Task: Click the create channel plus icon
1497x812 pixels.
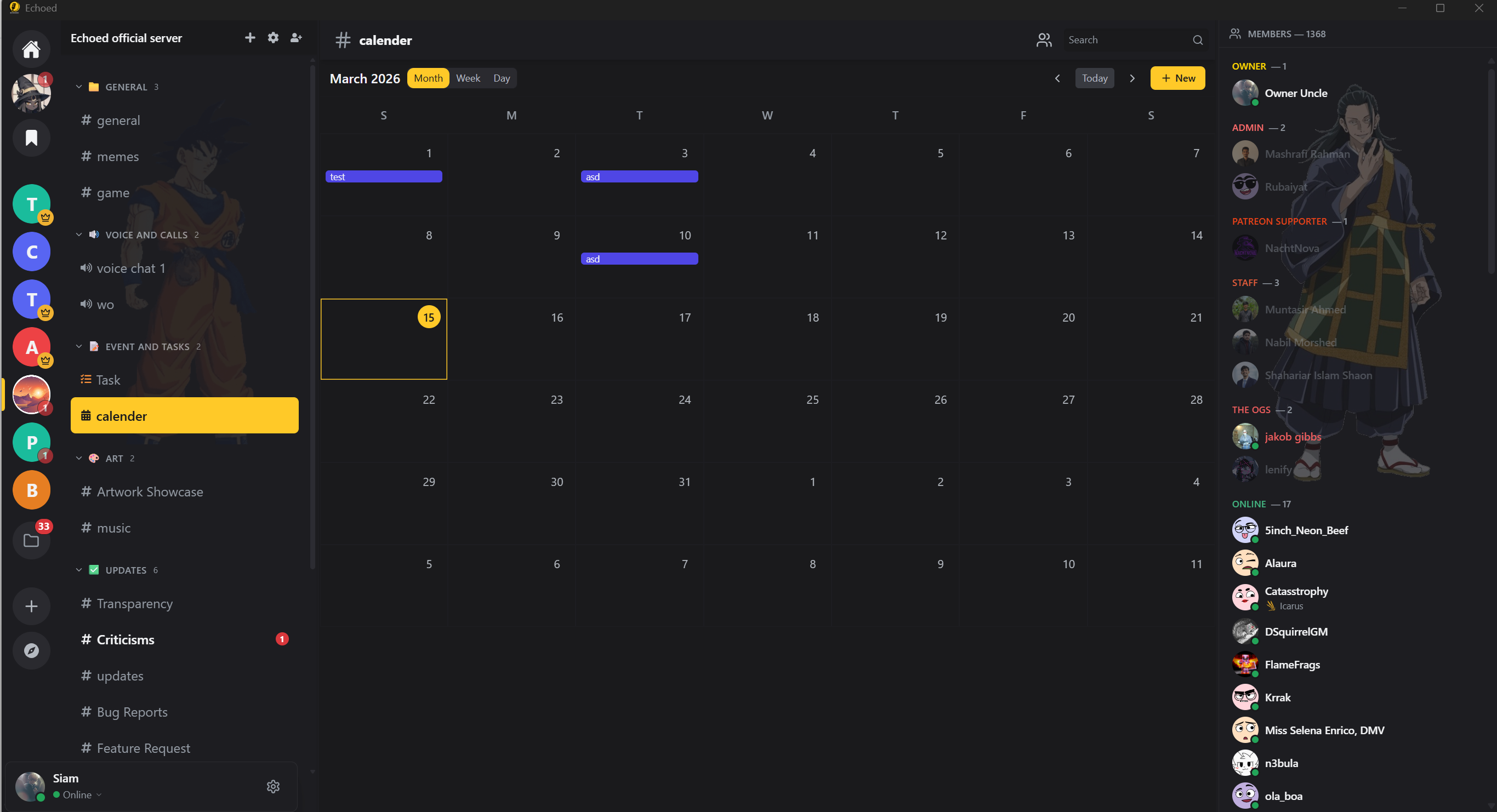Action: (x=250, y=38)
